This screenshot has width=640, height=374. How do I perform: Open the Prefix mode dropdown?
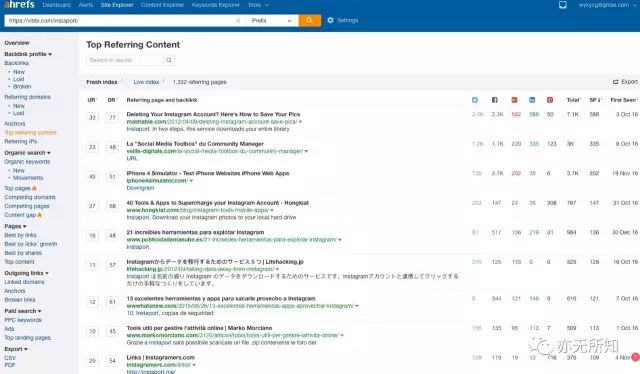coord(271,20)
